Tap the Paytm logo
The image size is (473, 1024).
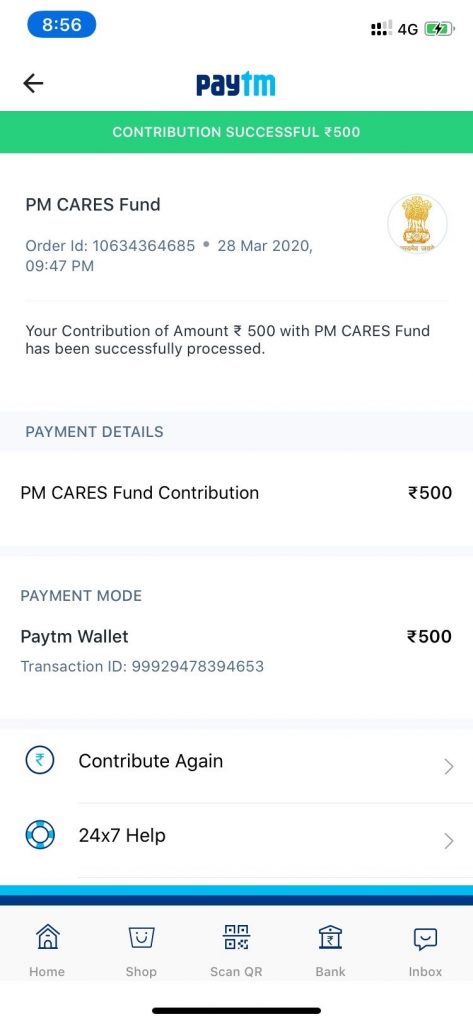[x=236, y=85]
